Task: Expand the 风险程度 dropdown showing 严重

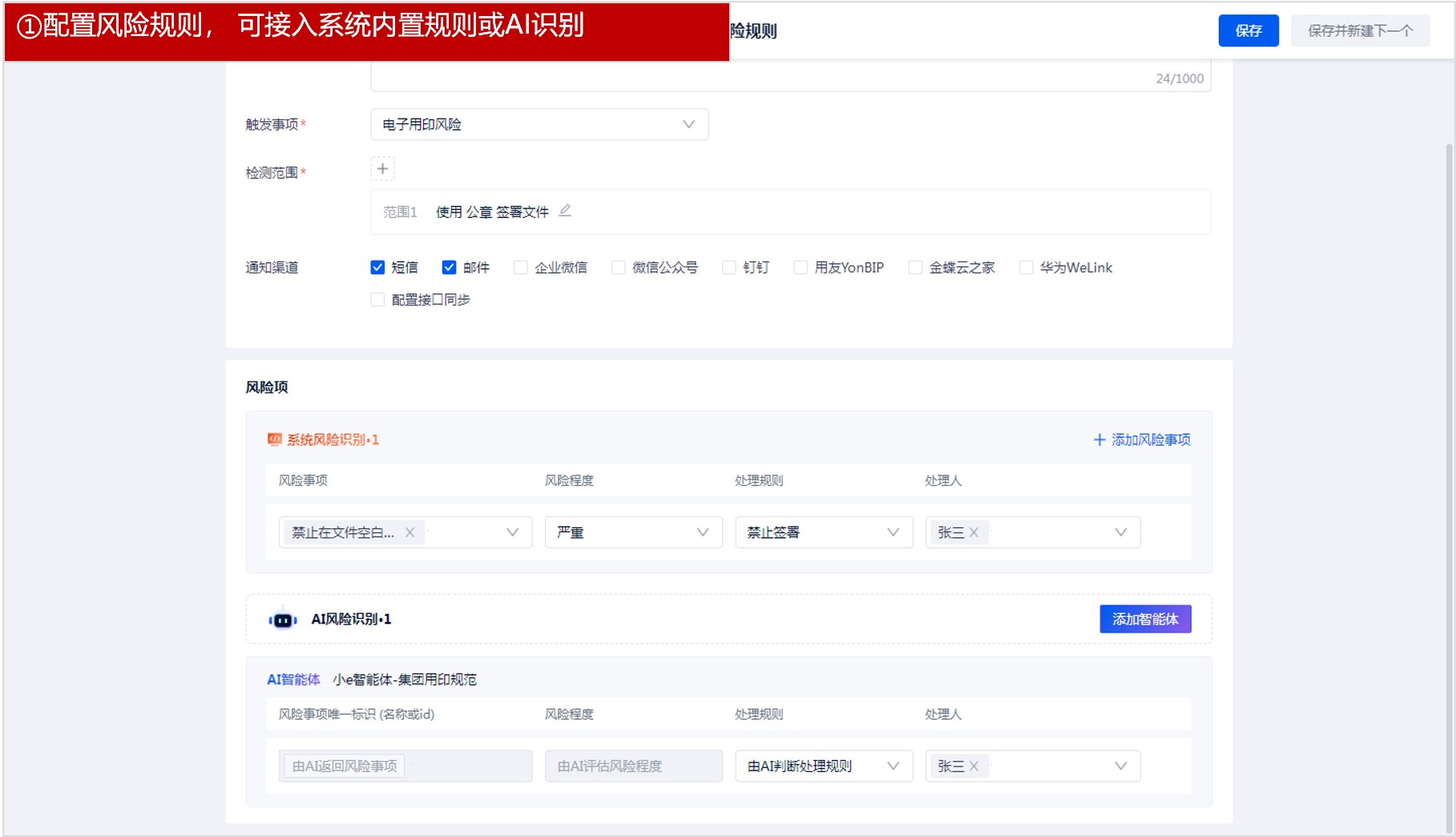Action: [x=633, y=532]
